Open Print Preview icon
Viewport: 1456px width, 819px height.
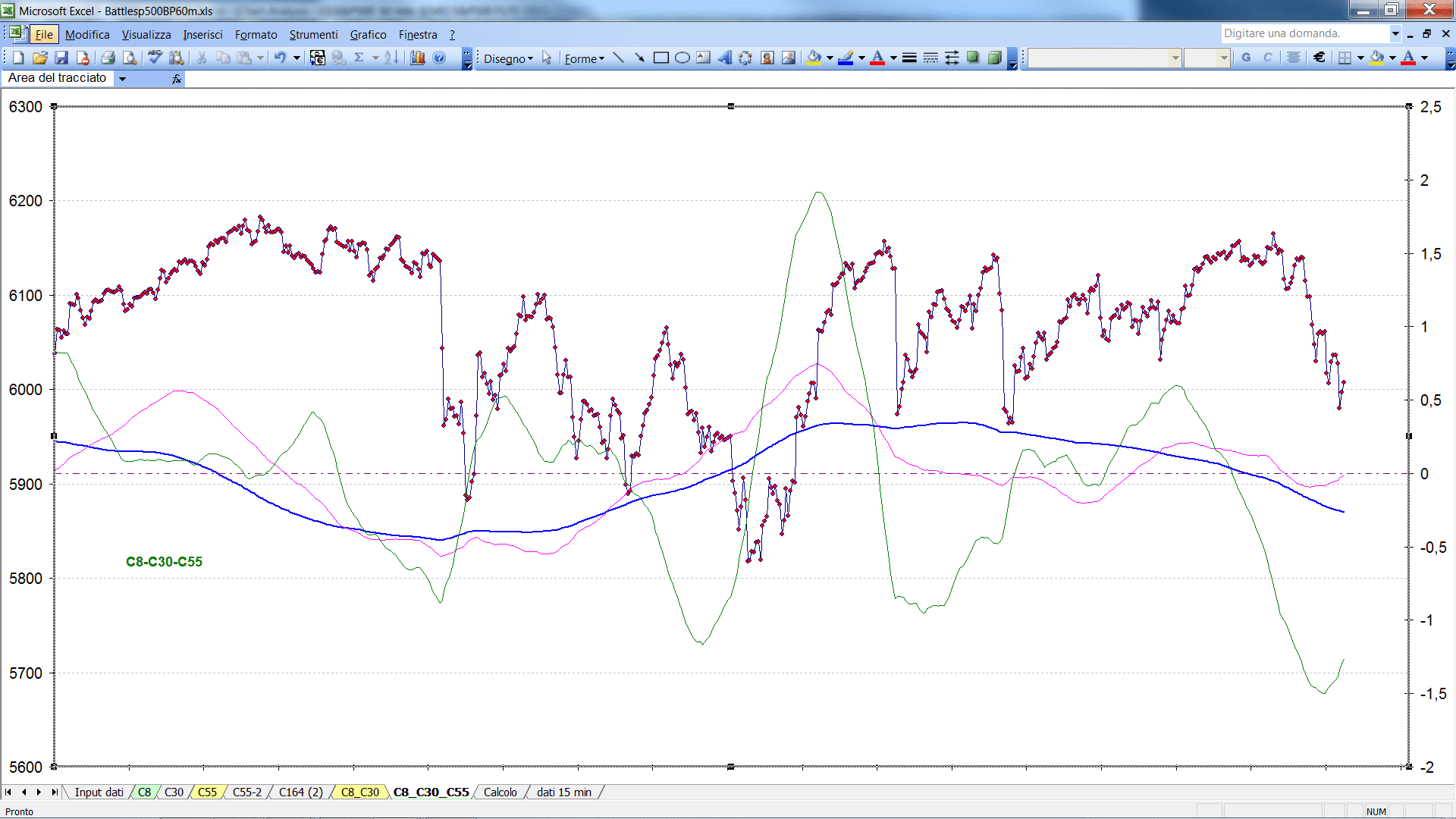(x=130, y=58)
